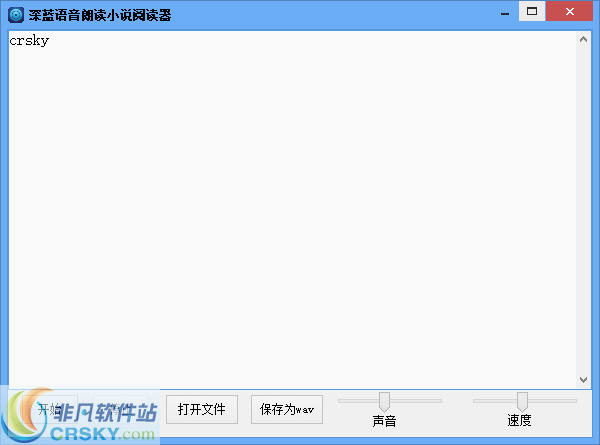Place the cursor after the text crsky
600x445 pixels.
(50, 41)
